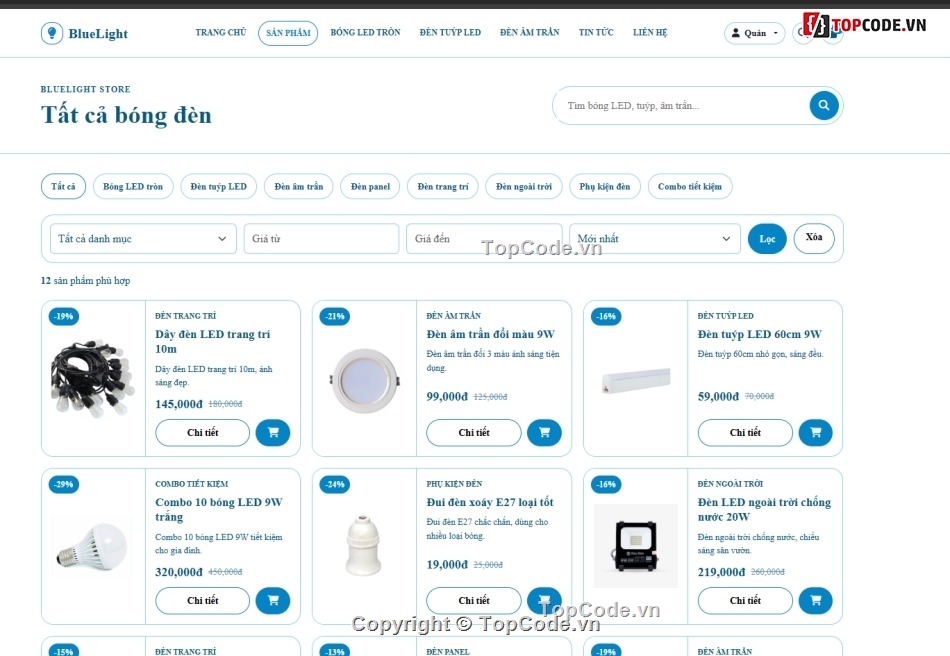Click the Lọc filter button

point(767,239)
